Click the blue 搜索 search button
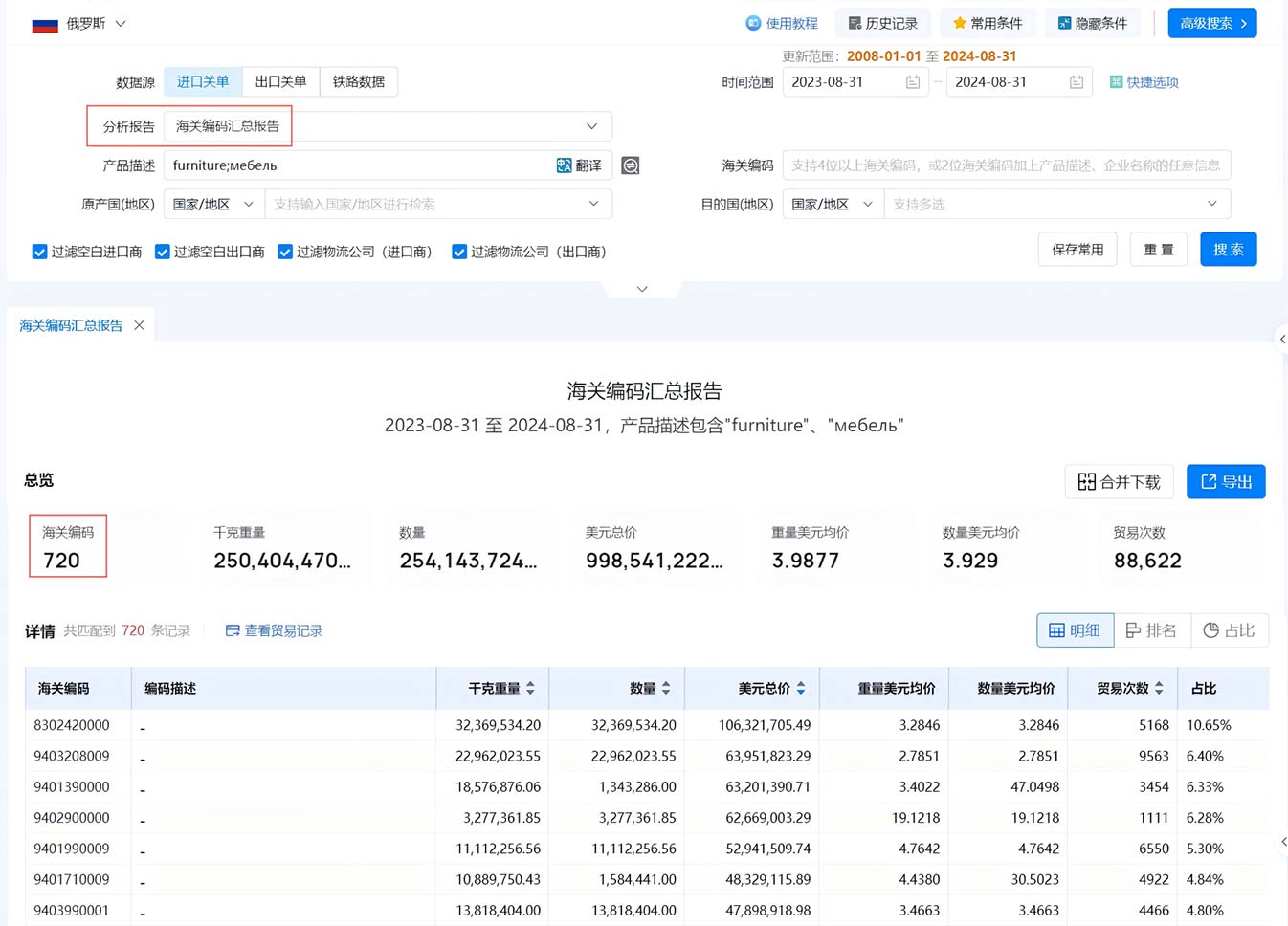This screenshot has width=1288, height=926. coord(1229,250)
